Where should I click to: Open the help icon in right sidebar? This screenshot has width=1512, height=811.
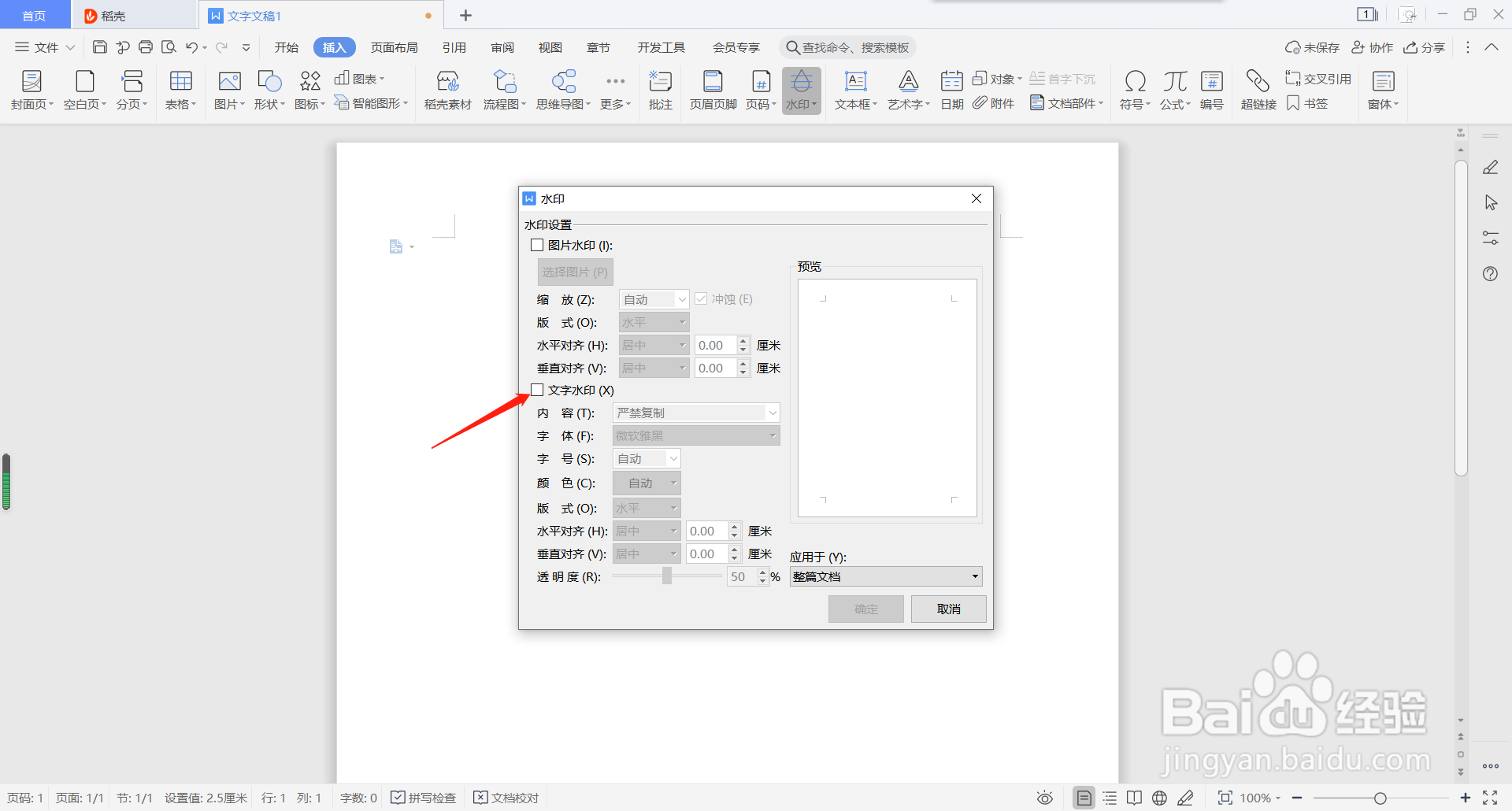point(1490,274)
